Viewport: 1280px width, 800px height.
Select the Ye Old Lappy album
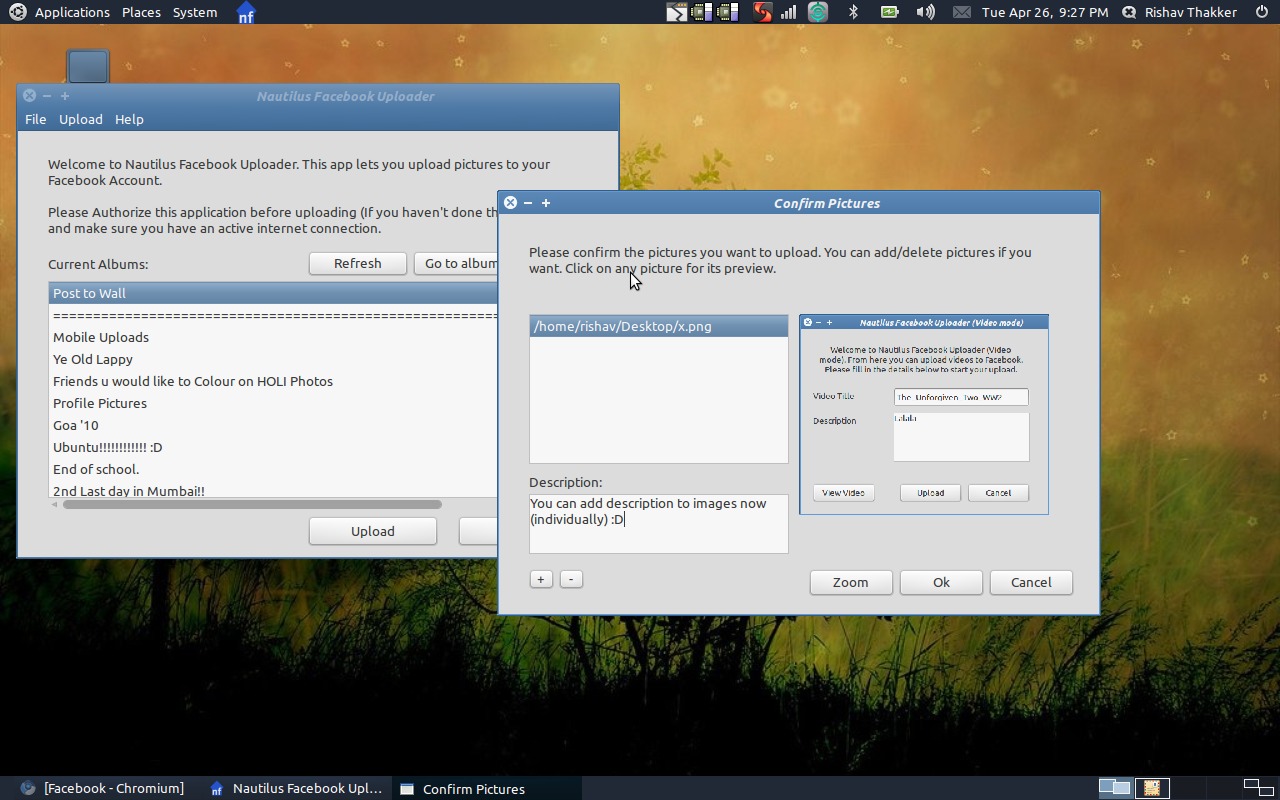pyautogui.click(x=273, y=359)
